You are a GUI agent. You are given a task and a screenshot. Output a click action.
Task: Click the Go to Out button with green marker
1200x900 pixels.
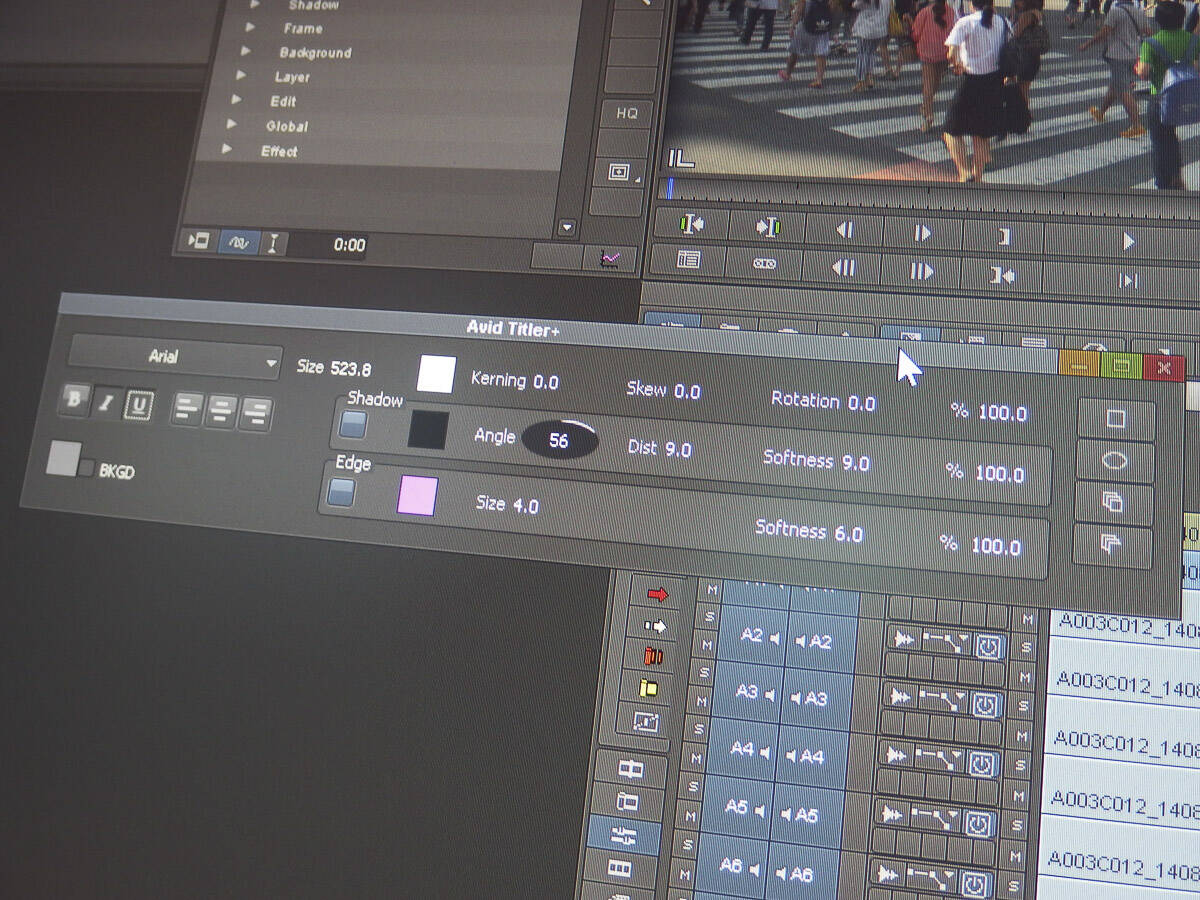768,228
